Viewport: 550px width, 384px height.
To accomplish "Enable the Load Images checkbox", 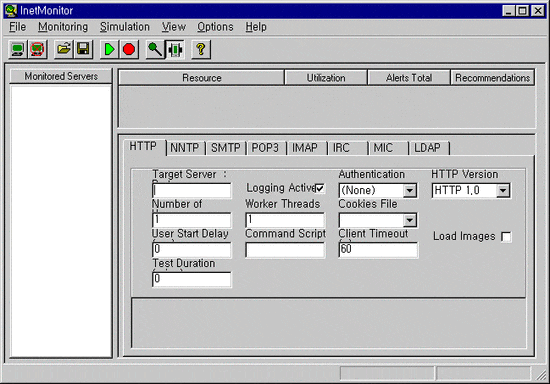I will coord(506,237).
